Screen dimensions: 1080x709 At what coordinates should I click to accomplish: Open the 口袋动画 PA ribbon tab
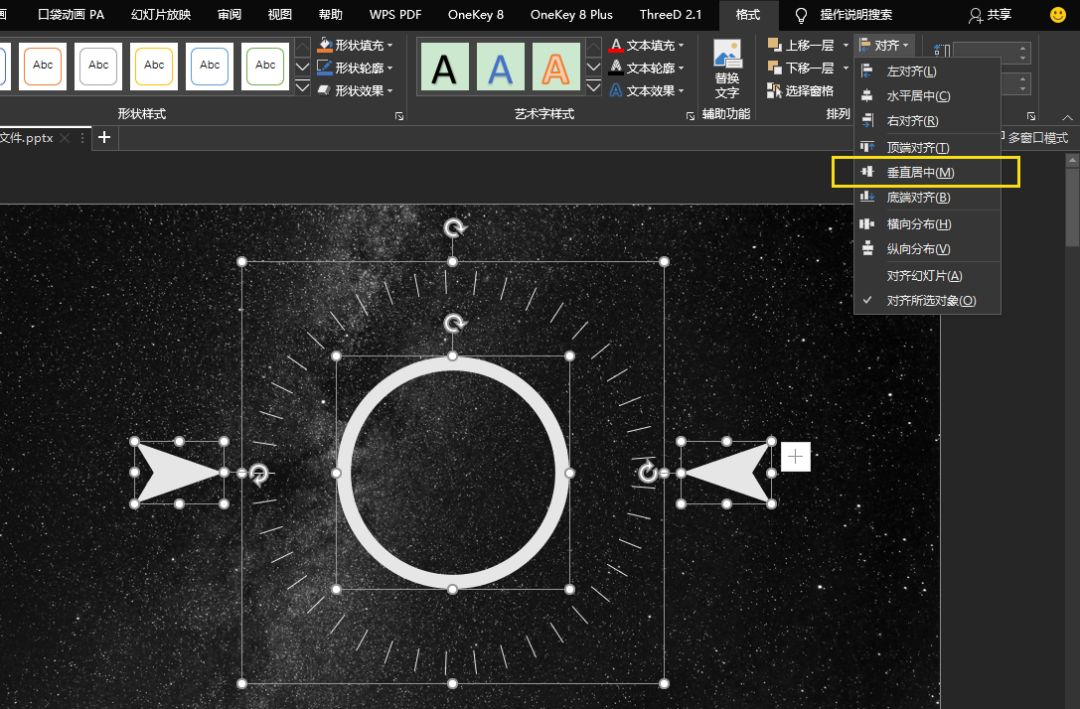pos(71,14)
